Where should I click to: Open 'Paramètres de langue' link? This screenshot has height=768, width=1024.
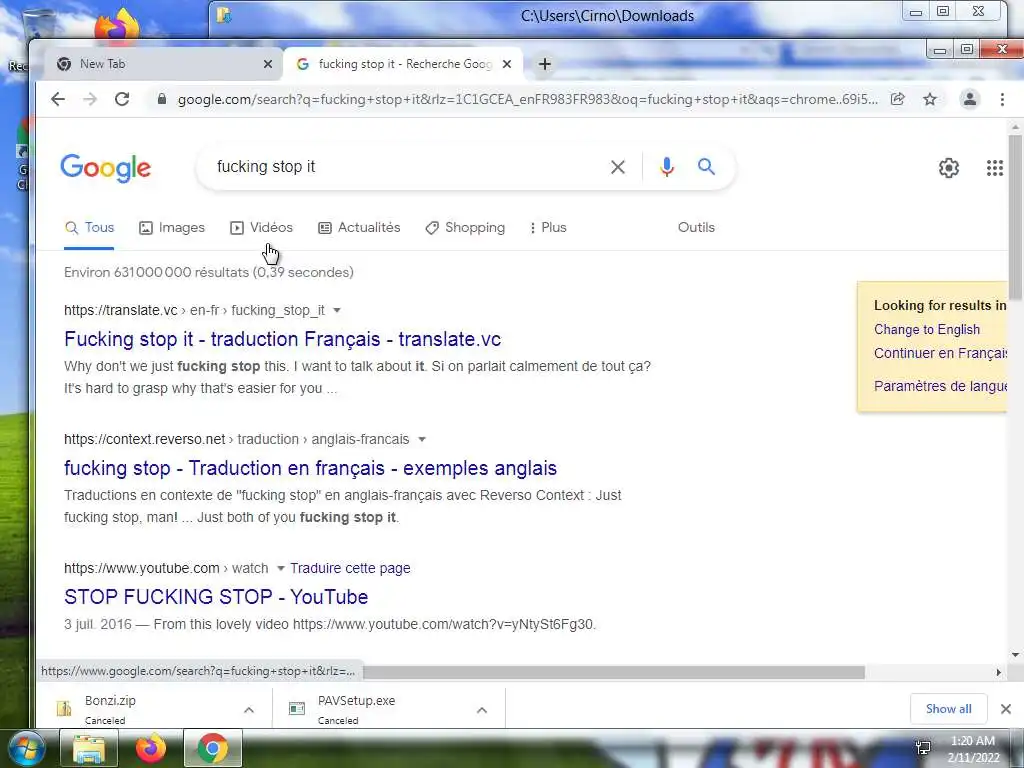point(940,386)
